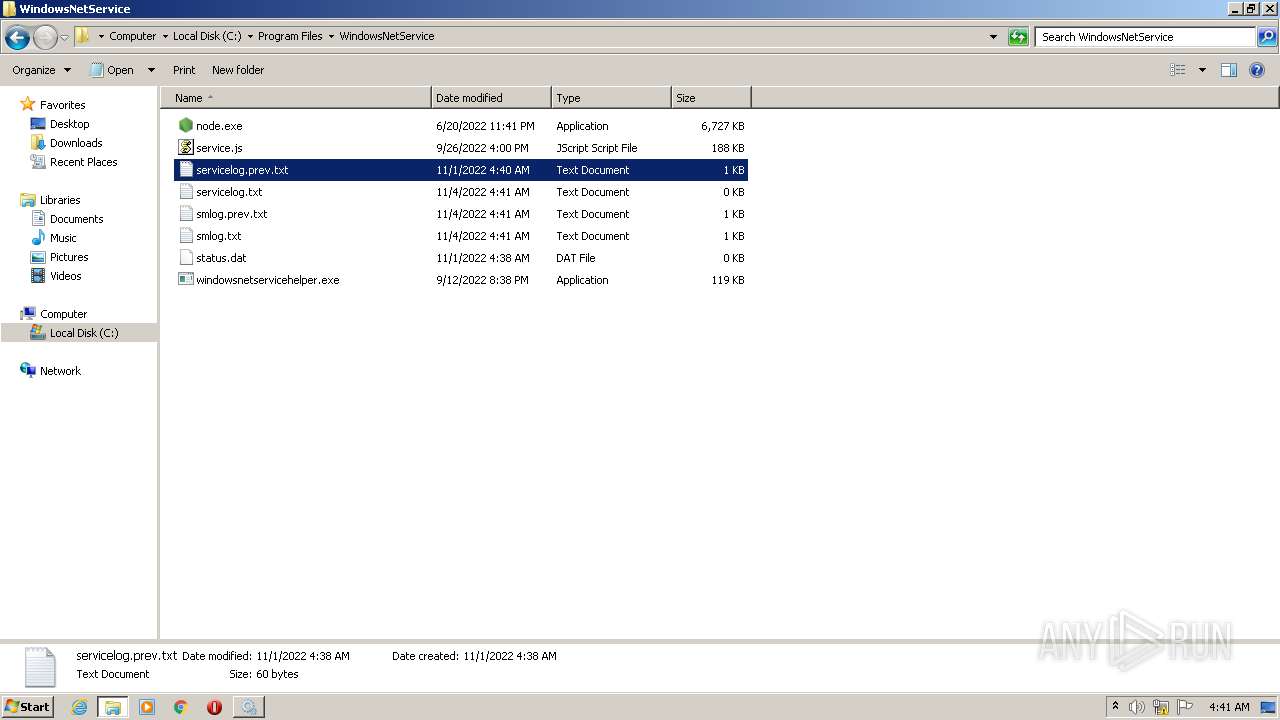Image resolution: width=1280 pixels, height=720 pixels.
Task: Sort by the Size column header
Action: click(711, 98)
